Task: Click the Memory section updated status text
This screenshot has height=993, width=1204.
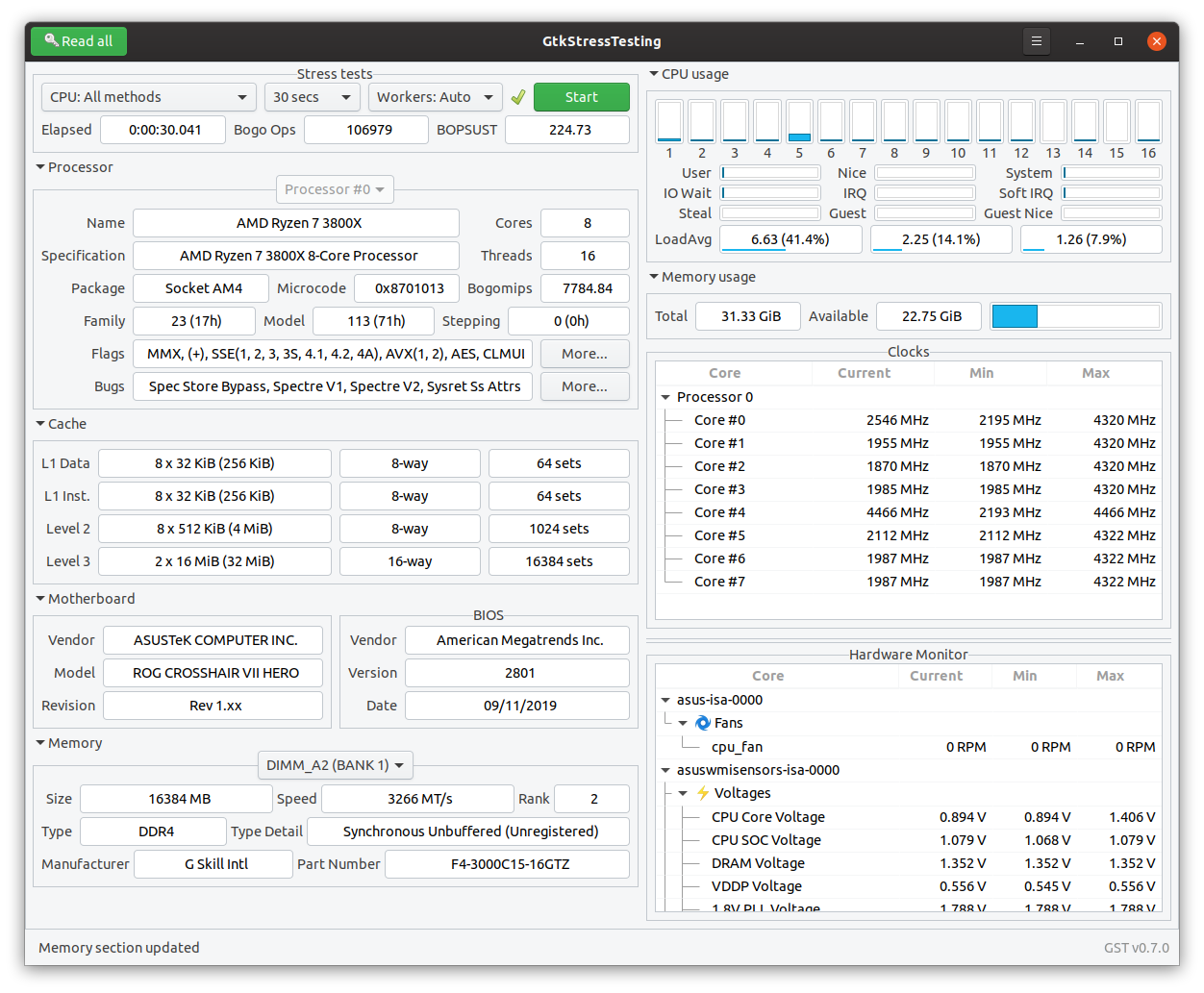Action: (x=119, y=948)
